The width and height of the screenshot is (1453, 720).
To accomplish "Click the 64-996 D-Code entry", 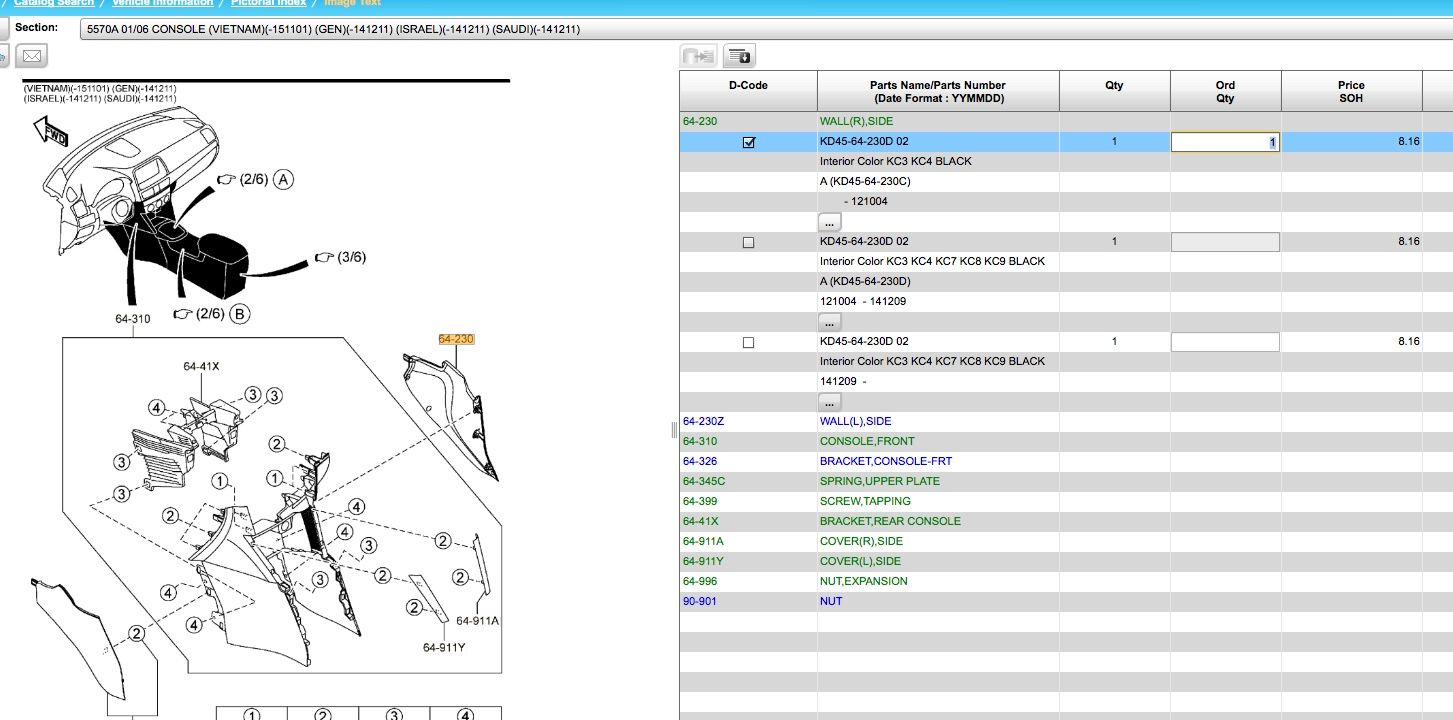I will click(x=700, y=581).
